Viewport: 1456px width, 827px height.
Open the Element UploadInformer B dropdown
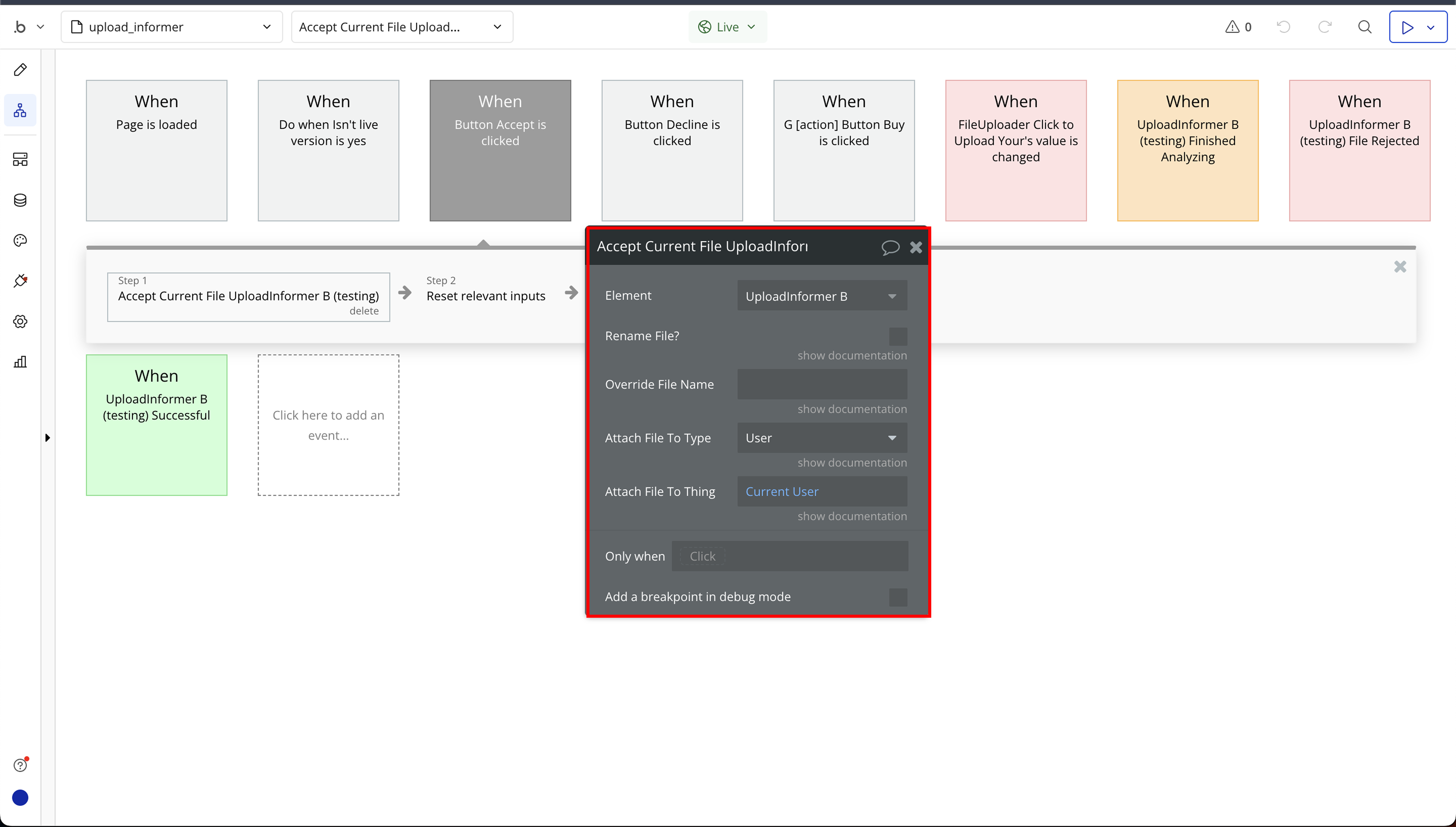pyautogui.click(x=822, y=296)
